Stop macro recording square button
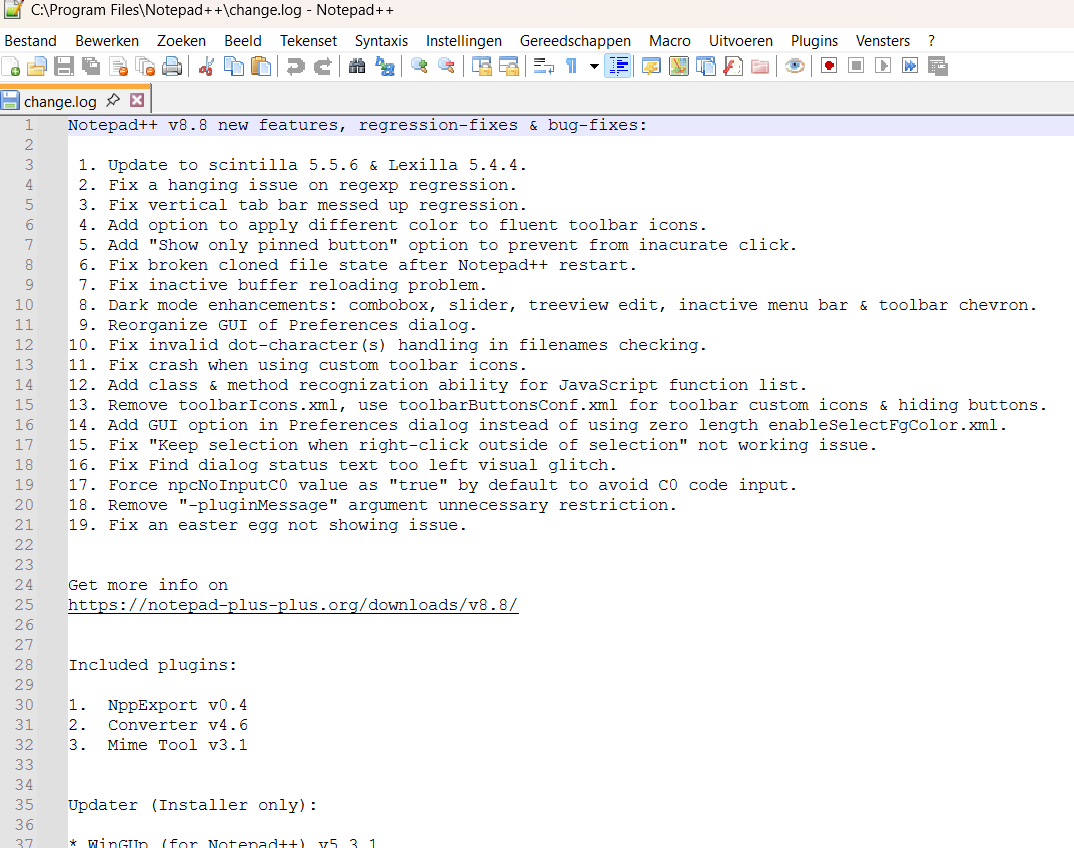Image resolution: width=1074 pixels, height=848 pixels. tap(856, 66)
